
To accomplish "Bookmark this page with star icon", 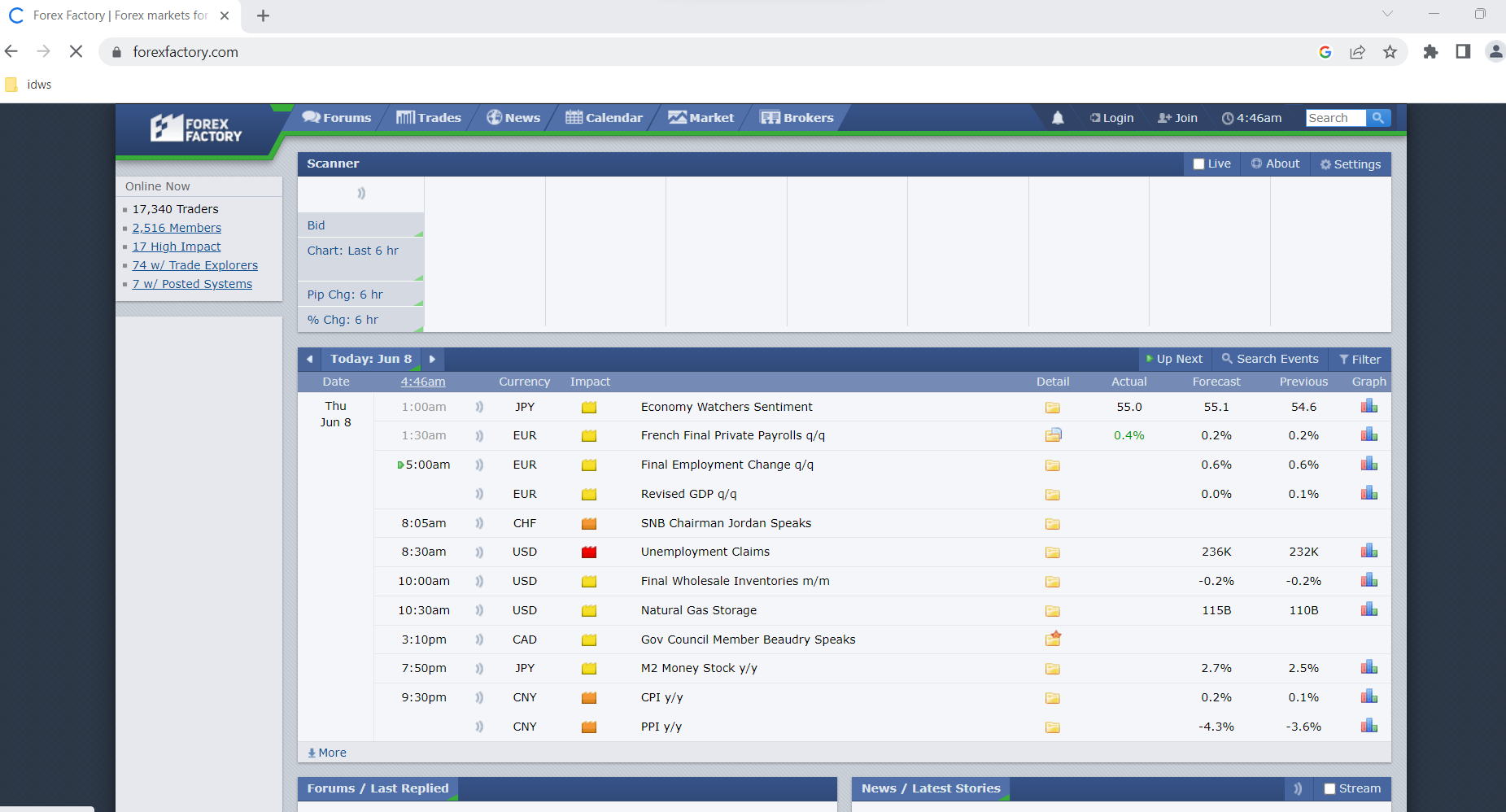I will 1390,52.
